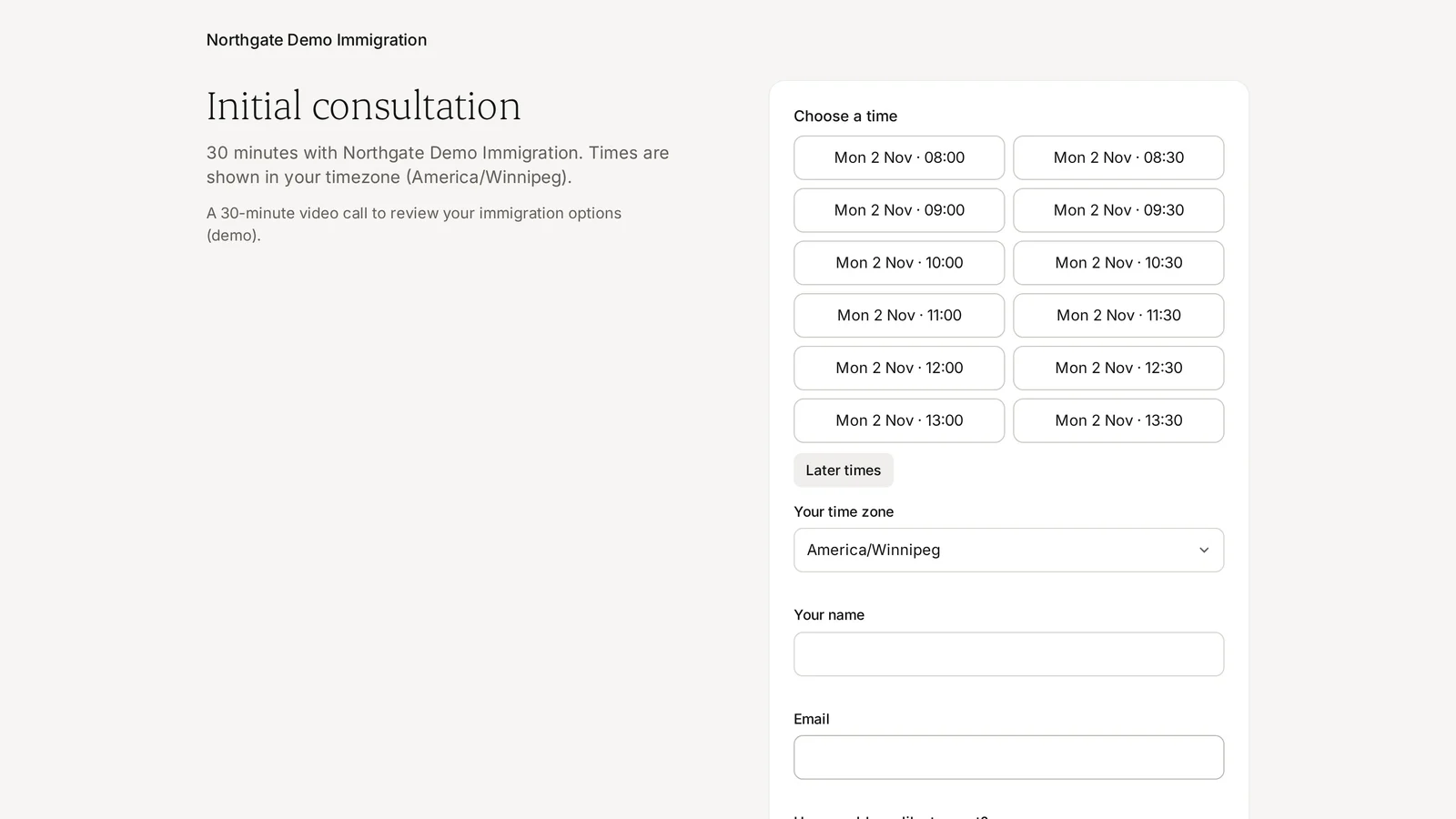The width and height of the screenshot is (1456, 819).
Task: Click the Initial consultation heading
Action: (364, 106)
